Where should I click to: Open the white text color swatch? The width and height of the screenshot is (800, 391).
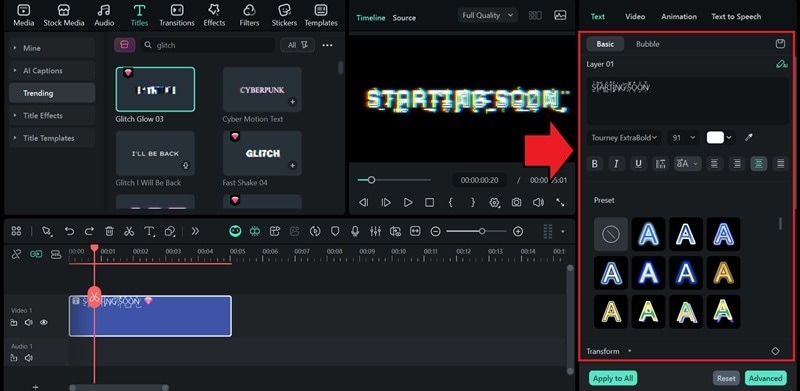pyautogui.click(x=715, y=137)
